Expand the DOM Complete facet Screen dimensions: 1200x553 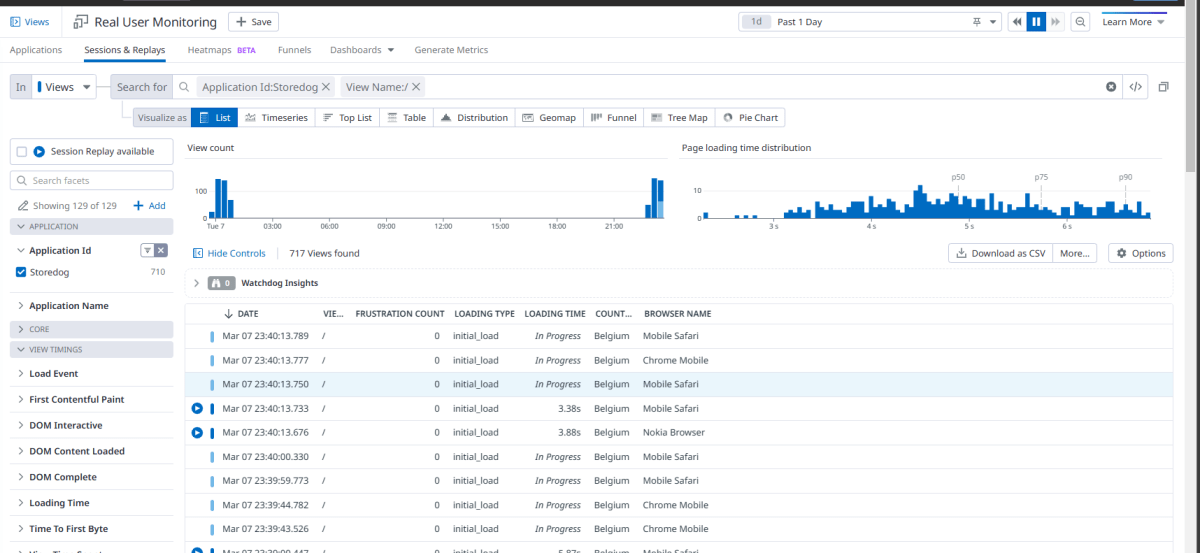point(21,478)
